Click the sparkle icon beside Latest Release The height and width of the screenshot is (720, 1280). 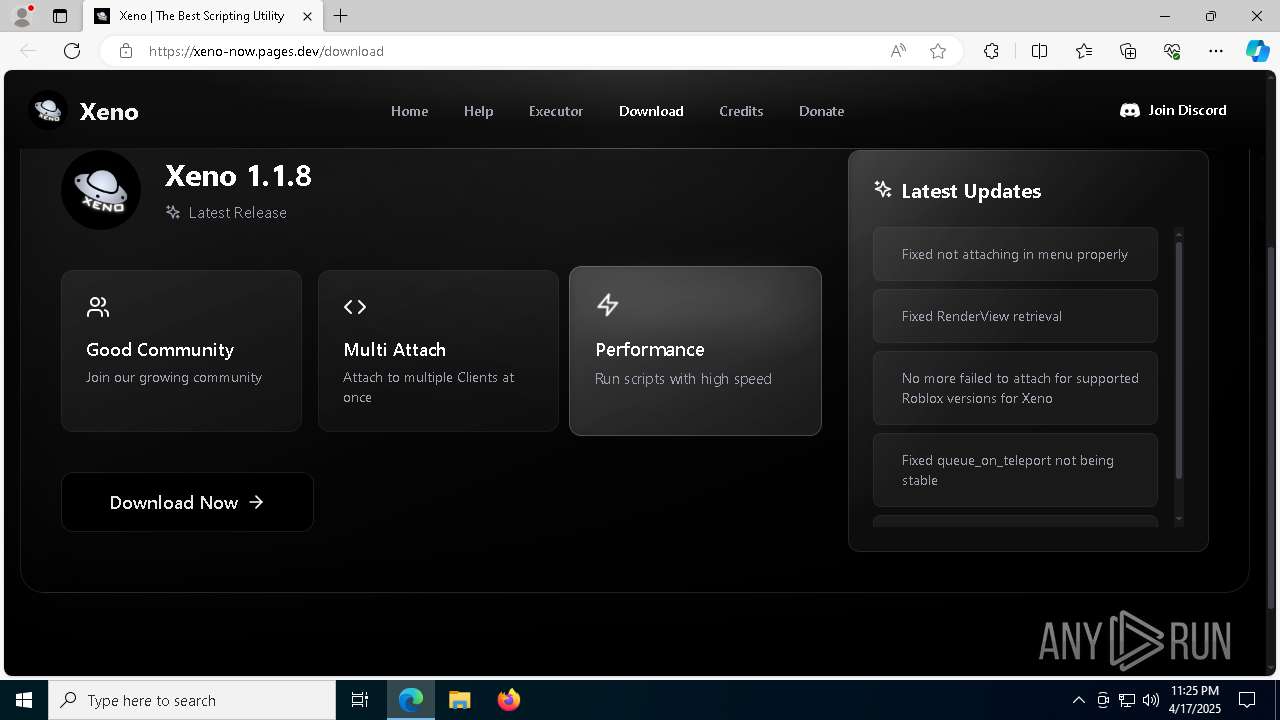[173, 212]
